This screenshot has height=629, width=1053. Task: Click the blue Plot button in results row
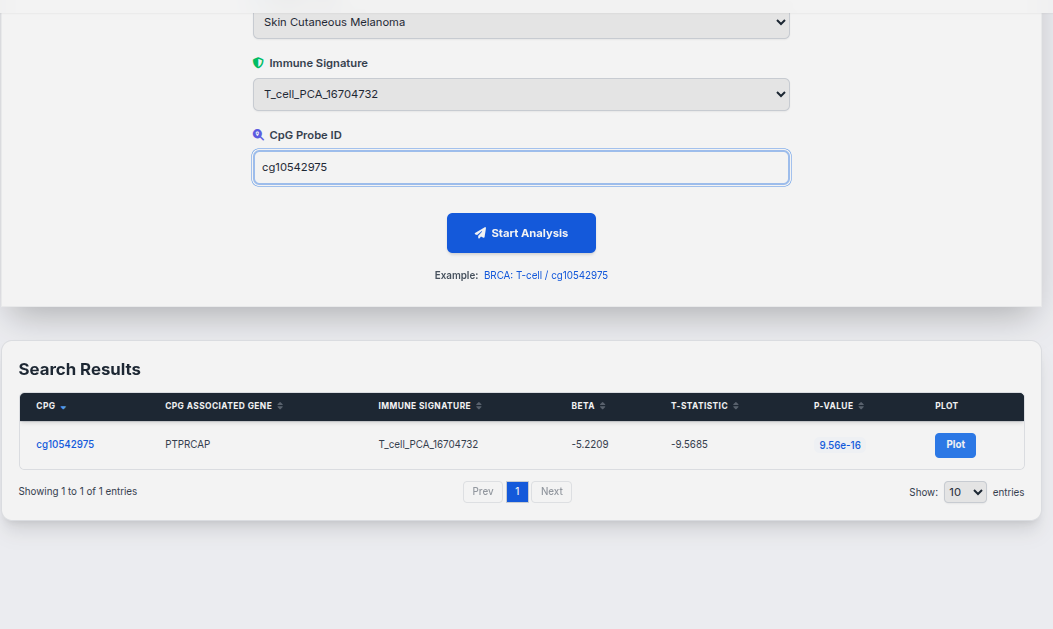955,445
